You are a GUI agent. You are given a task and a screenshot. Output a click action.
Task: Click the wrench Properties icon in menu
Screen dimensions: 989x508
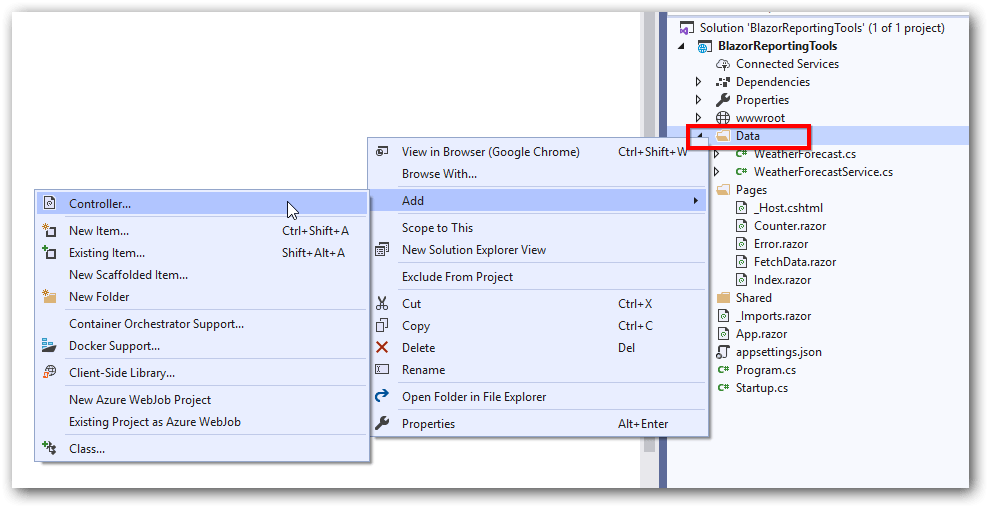(x=382, y=424)
